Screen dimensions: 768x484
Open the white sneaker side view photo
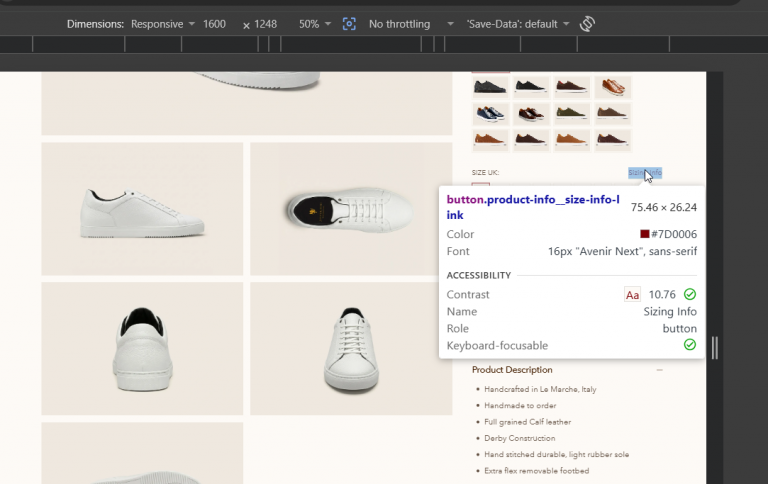[x=142, y=209]
